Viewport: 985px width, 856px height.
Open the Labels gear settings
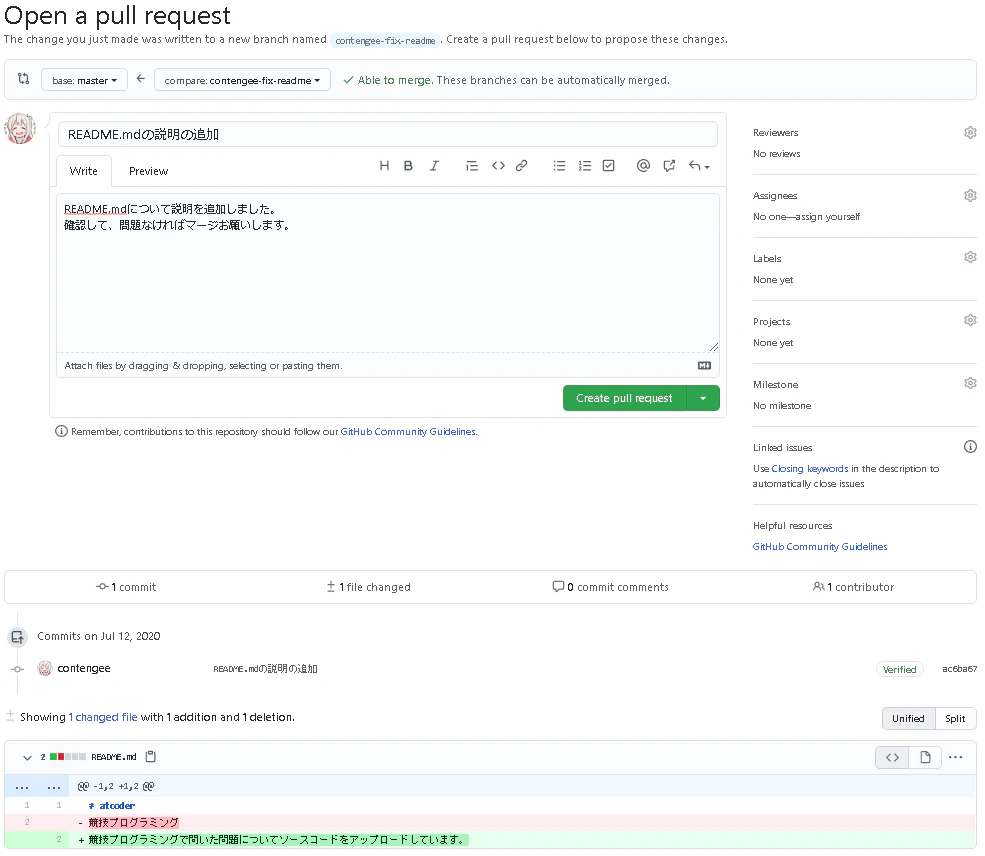point(971,257)
